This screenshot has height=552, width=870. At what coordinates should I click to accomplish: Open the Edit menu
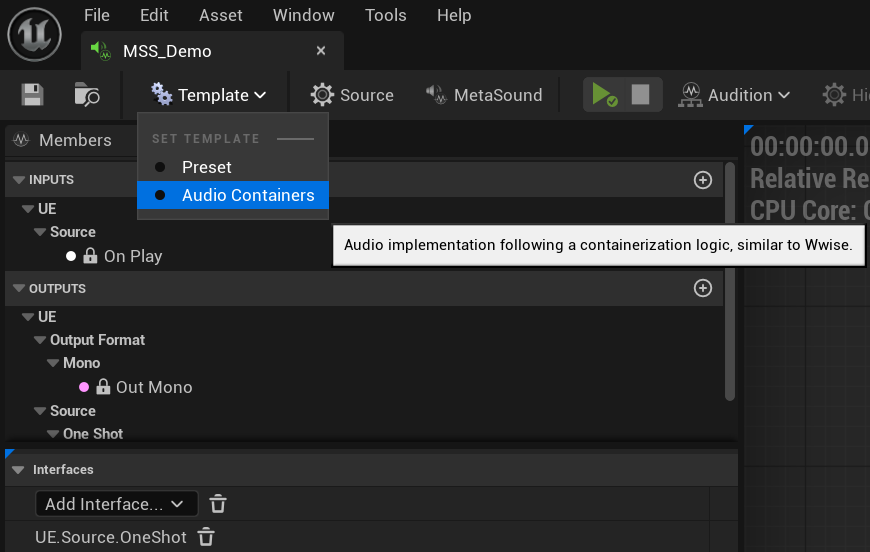154,15
